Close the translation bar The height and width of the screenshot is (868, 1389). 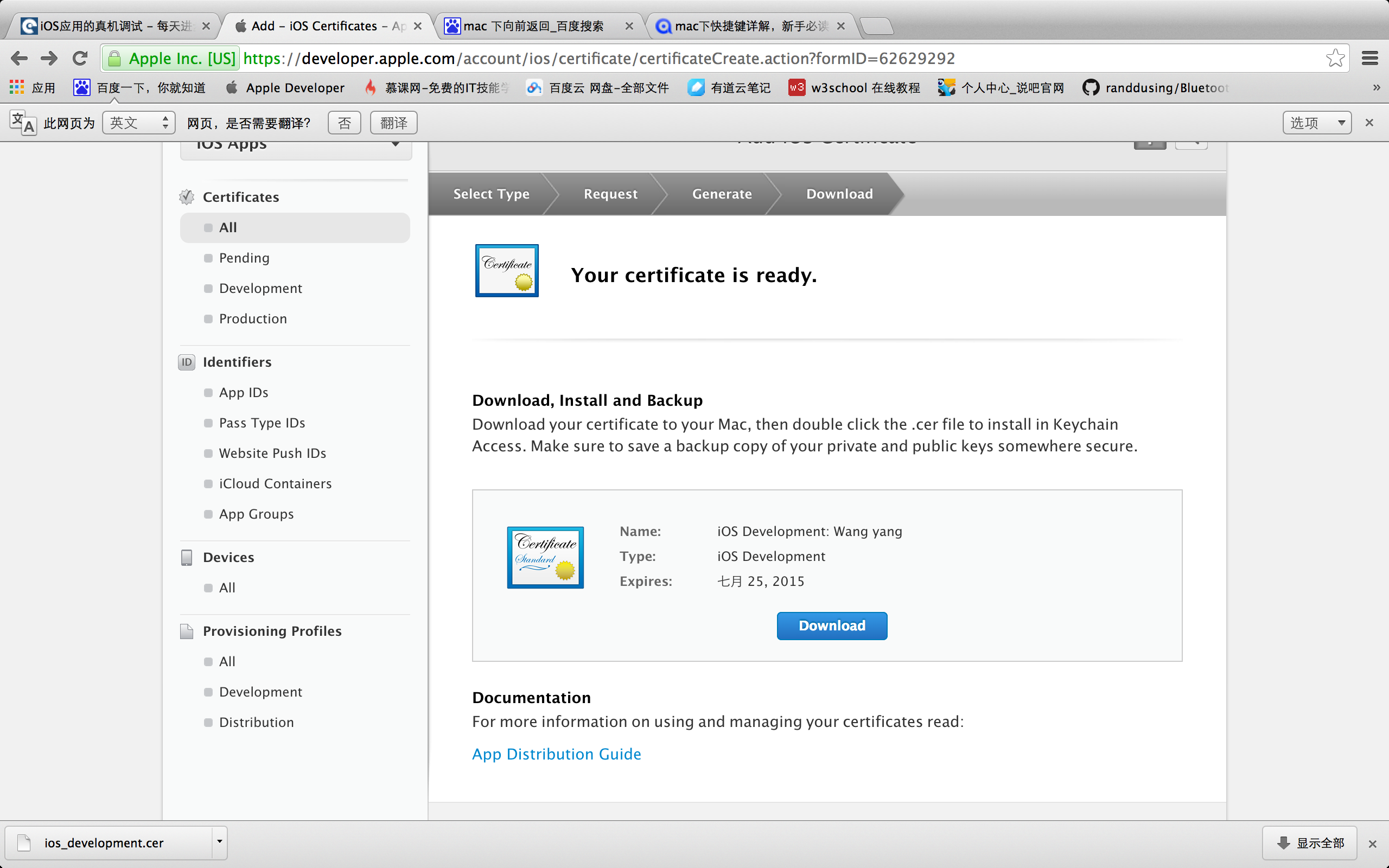coord(1369,123)
